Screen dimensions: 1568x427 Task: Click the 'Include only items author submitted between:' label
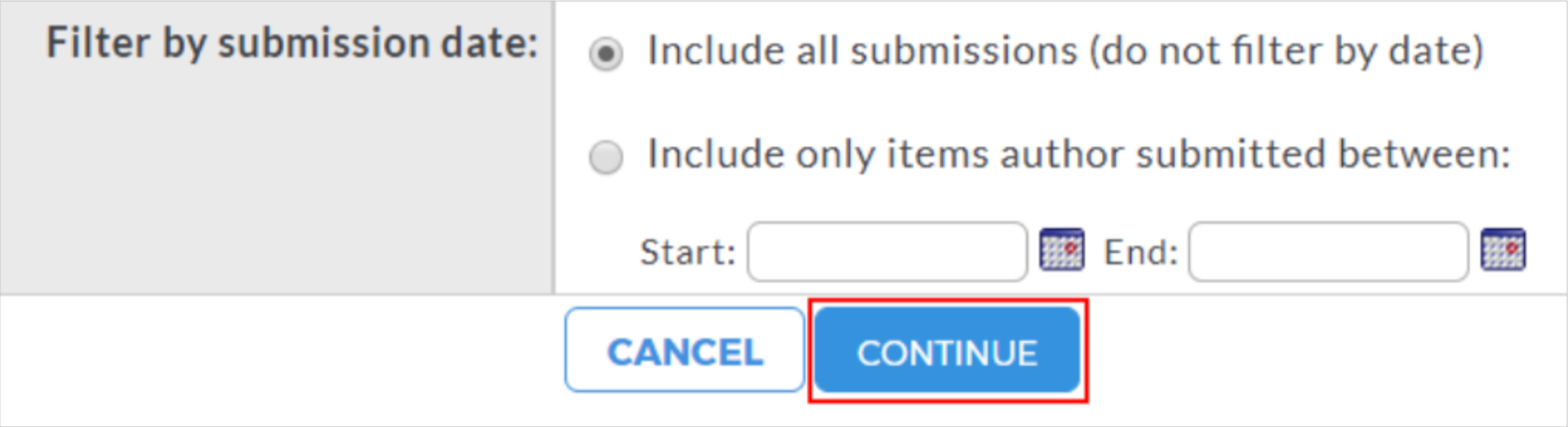(x=1079, y=155)
